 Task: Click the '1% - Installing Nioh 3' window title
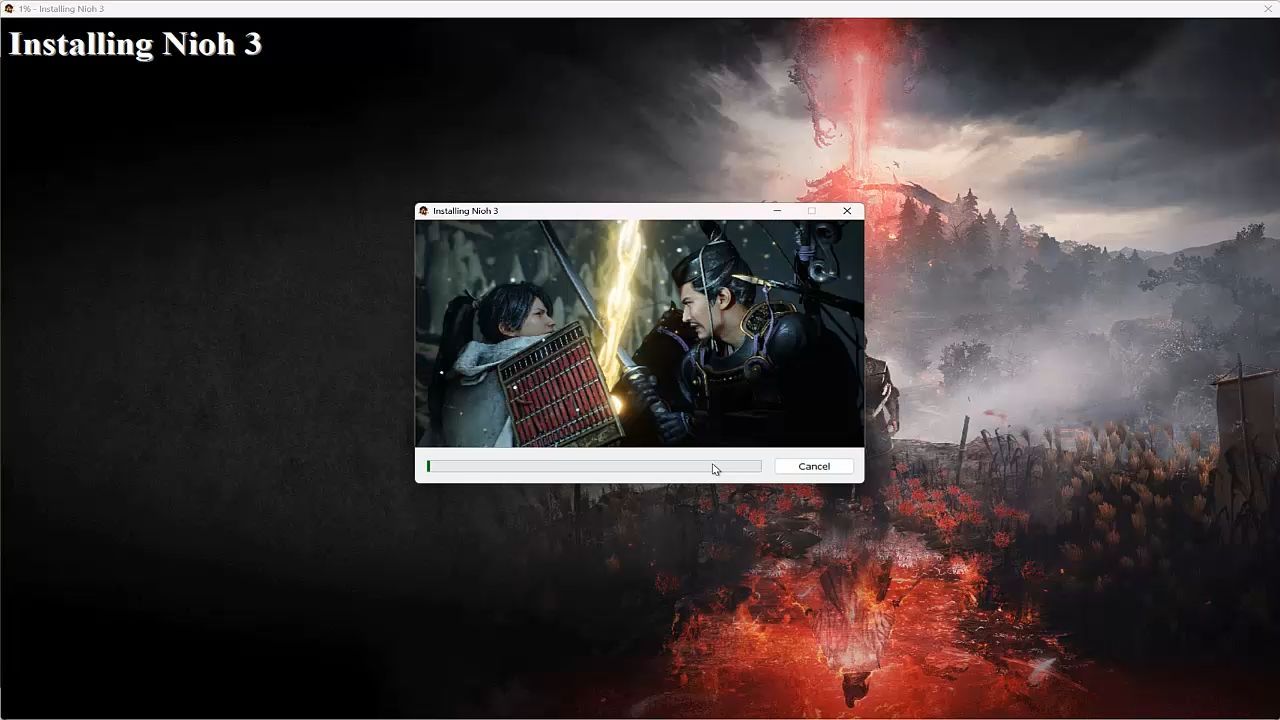pos(61,9)
